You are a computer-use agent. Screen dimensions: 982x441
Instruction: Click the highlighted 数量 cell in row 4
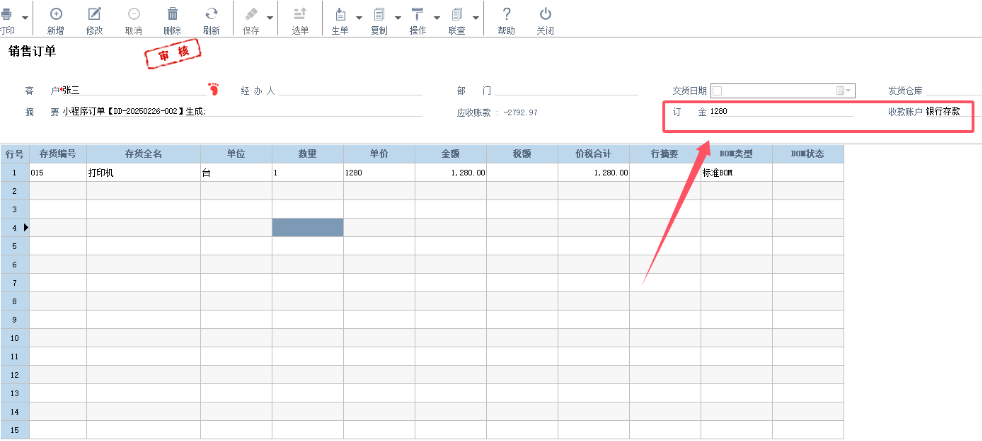pos(308,227)
